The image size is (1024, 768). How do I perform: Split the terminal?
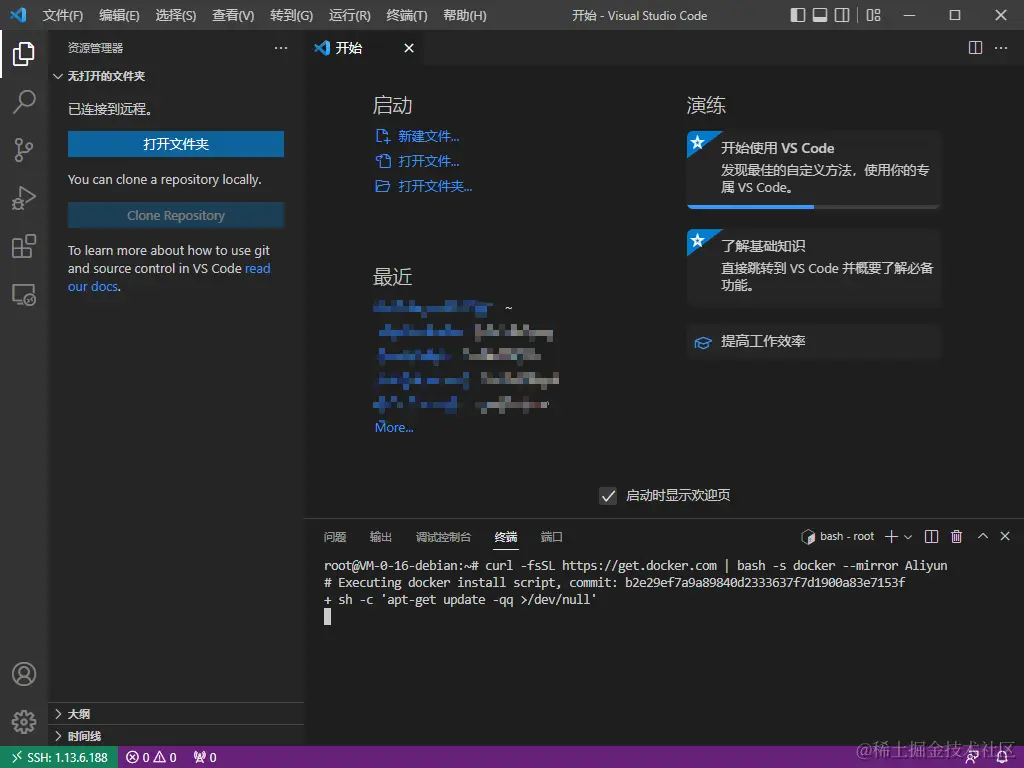pyautogui.click(x=931, y=537)
